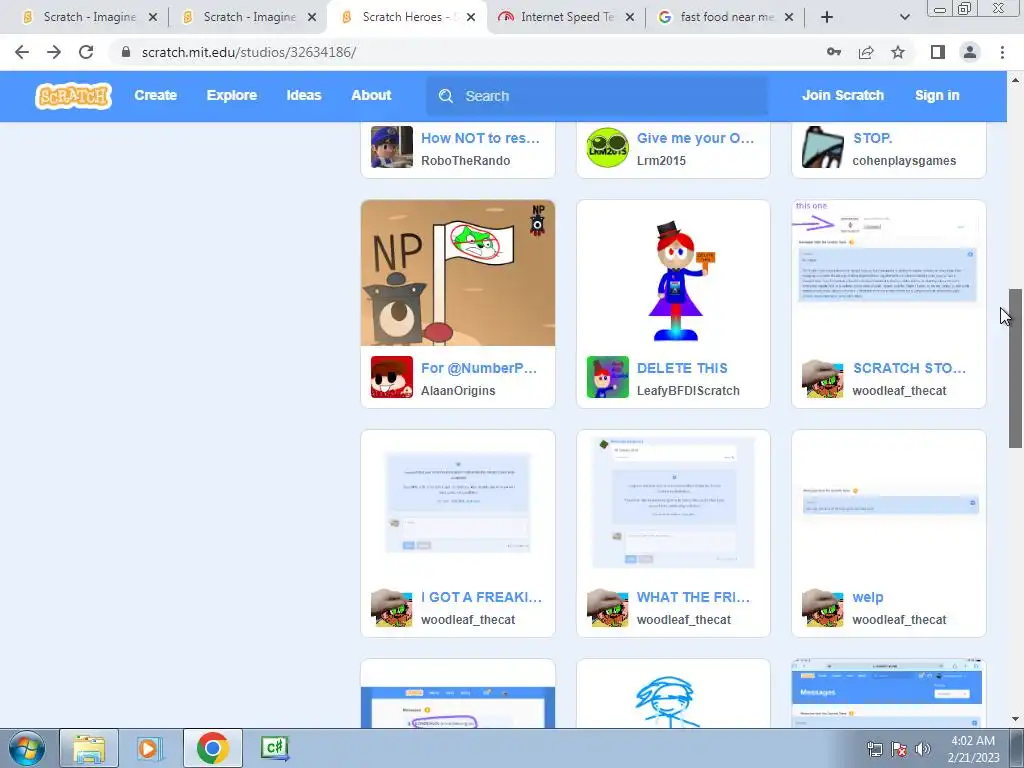
Task: Click the browser forward arrow
Action: (x=54, y=52)
